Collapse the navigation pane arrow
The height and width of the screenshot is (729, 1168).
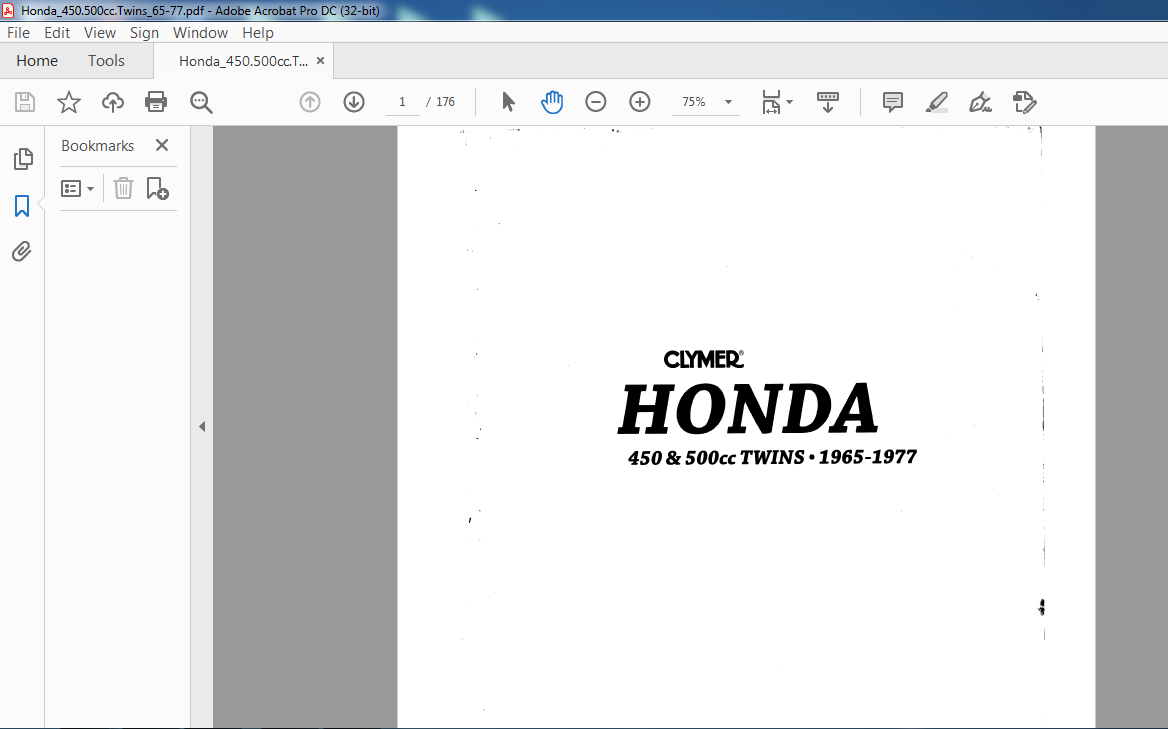click(202, 427)
